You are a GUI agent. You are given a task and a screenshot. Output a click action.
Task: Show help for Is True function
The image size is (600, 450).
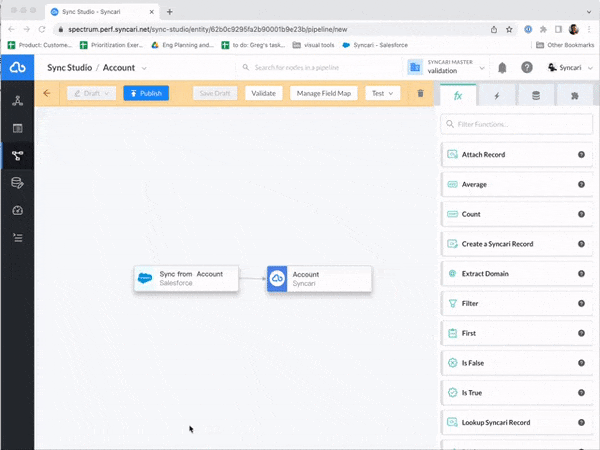581,393
